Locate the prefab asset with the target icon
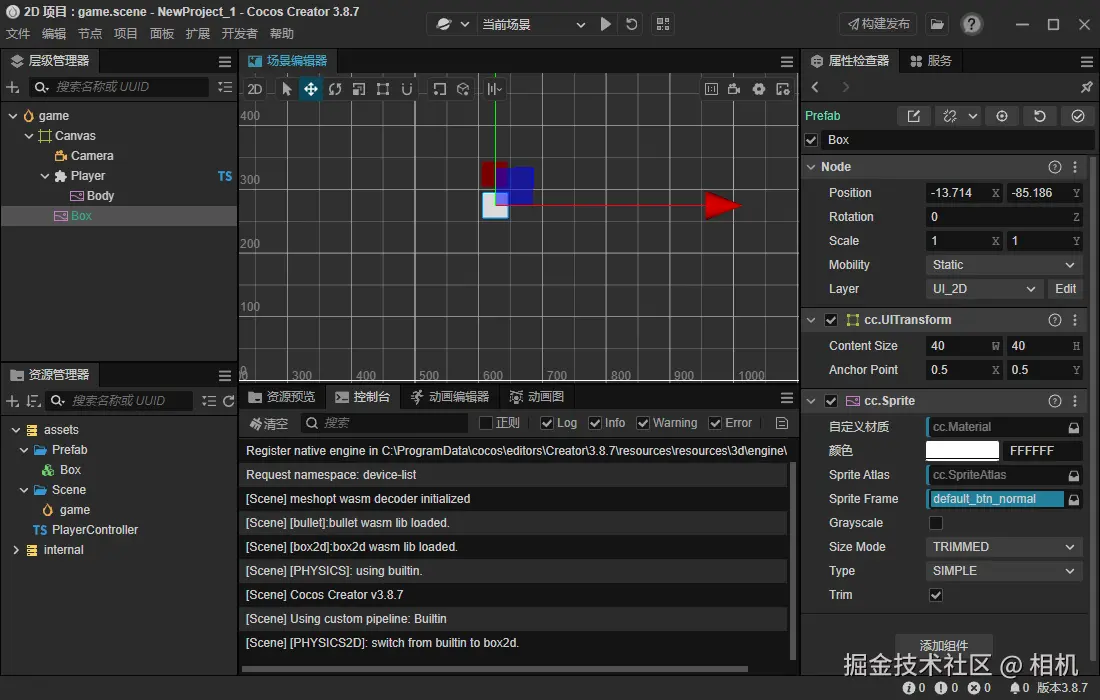The width and height of the screenshot is (1100, 700). 1002,116
